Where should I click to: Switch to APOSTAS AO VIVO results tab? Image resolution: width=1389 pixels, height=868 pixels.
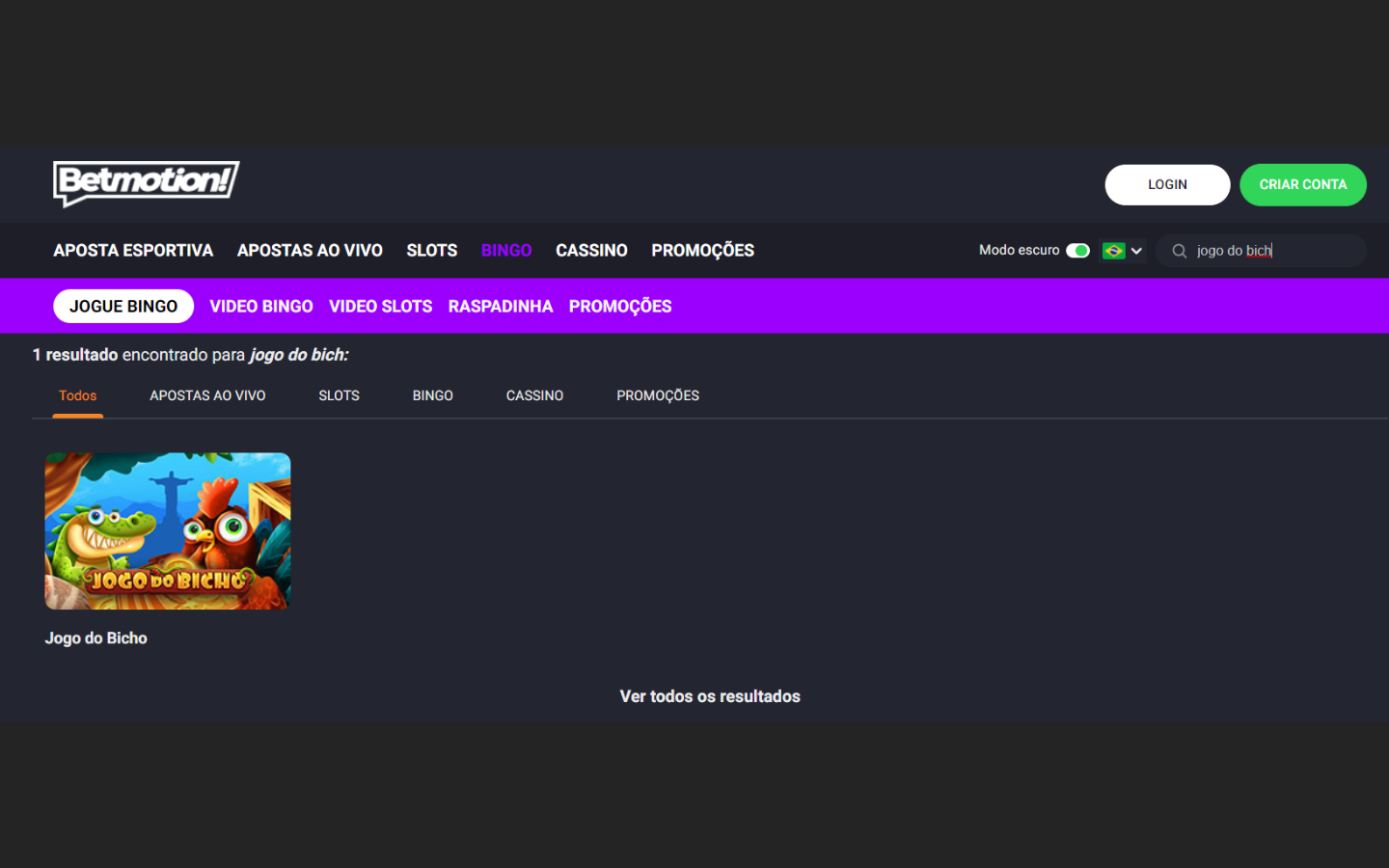coord(207,395)
